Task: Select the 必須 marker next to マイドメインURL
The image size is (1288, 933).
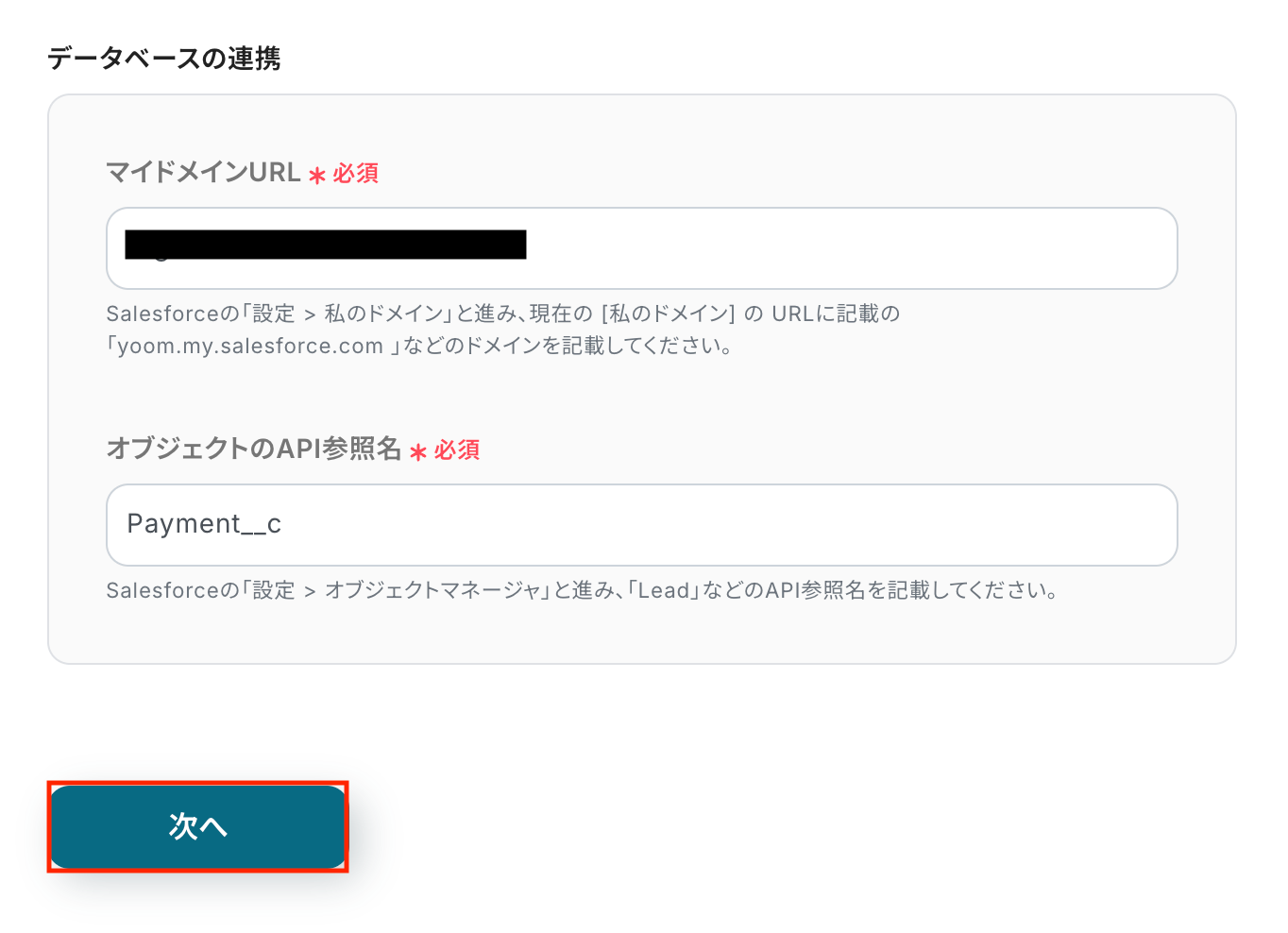Action: pyautogui.click(x=356, y=174)
